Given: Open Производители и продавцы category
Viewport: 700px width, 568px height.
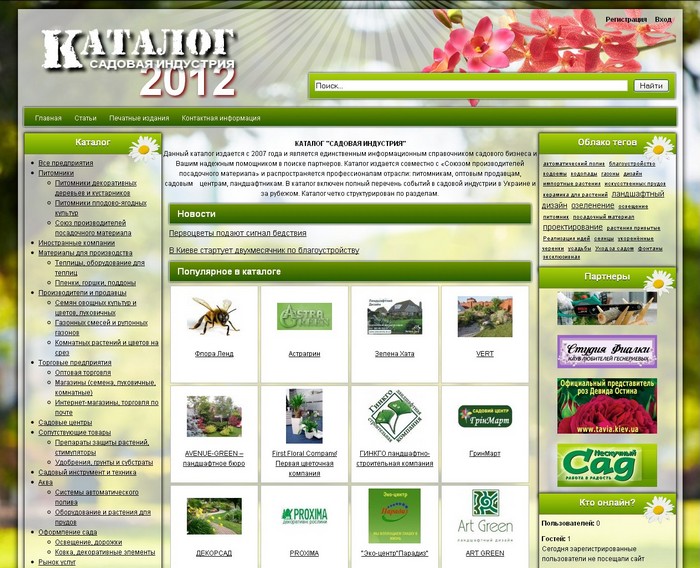Looking at the screenshot, I should (82, 292).
